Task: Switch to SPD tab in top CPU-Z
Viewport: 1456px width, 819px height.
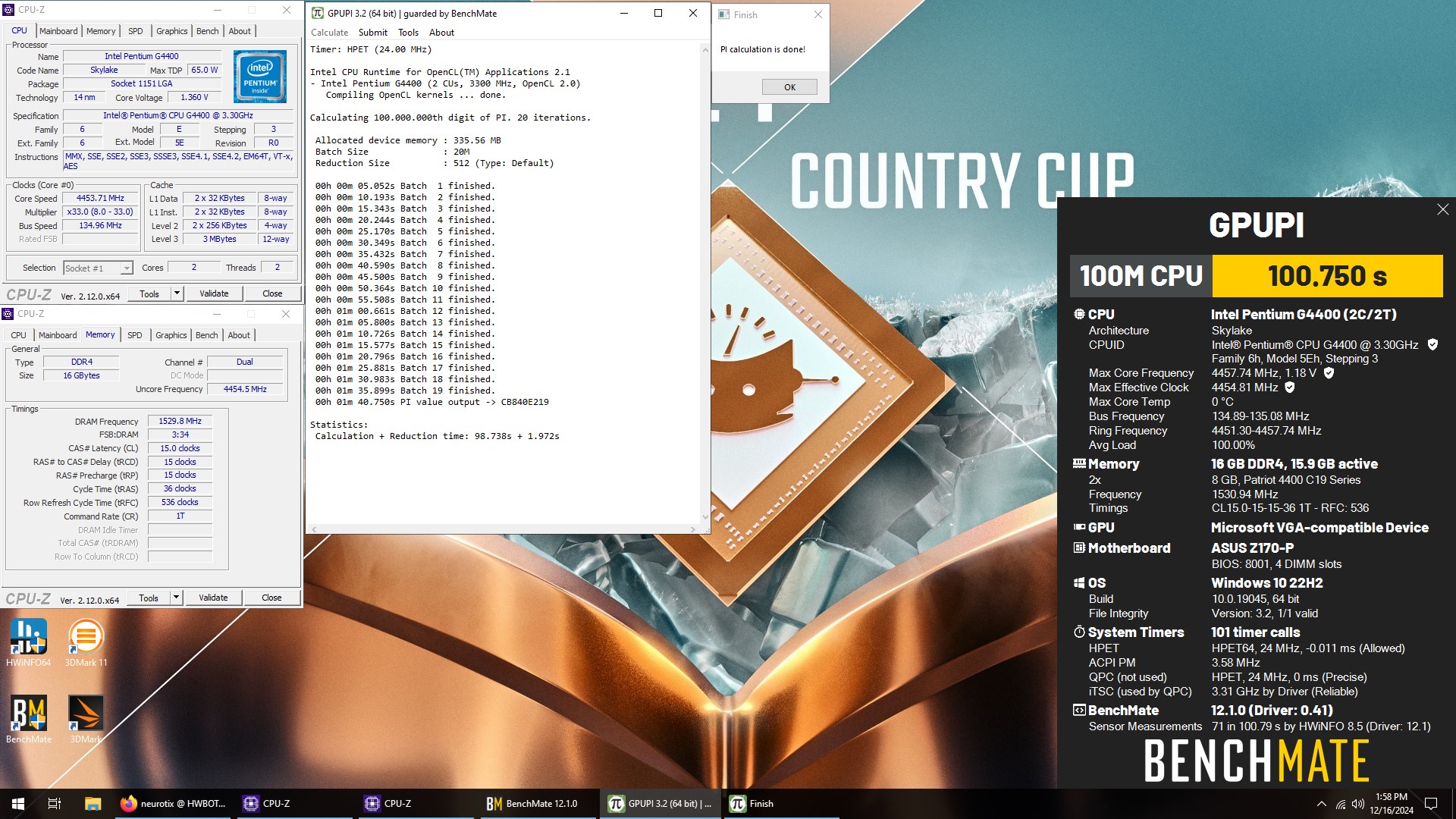Action: click(135, 31)
